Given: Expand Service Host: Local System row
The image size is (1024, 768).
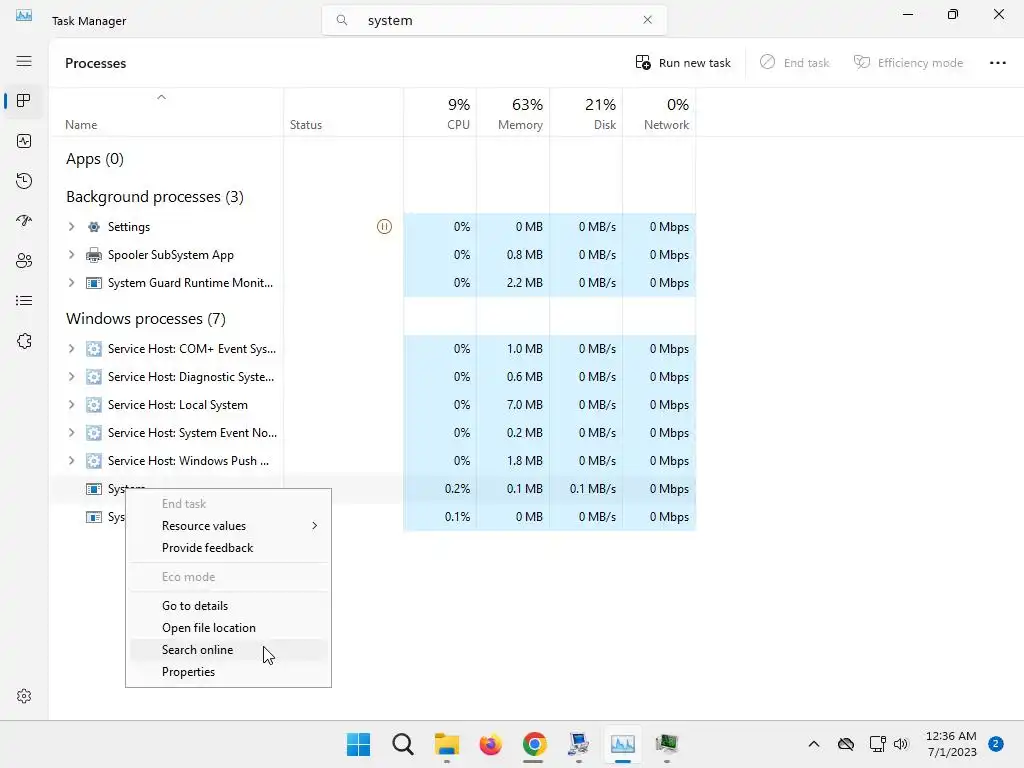Looking at the screenshot, I should [x=71, y=405].
